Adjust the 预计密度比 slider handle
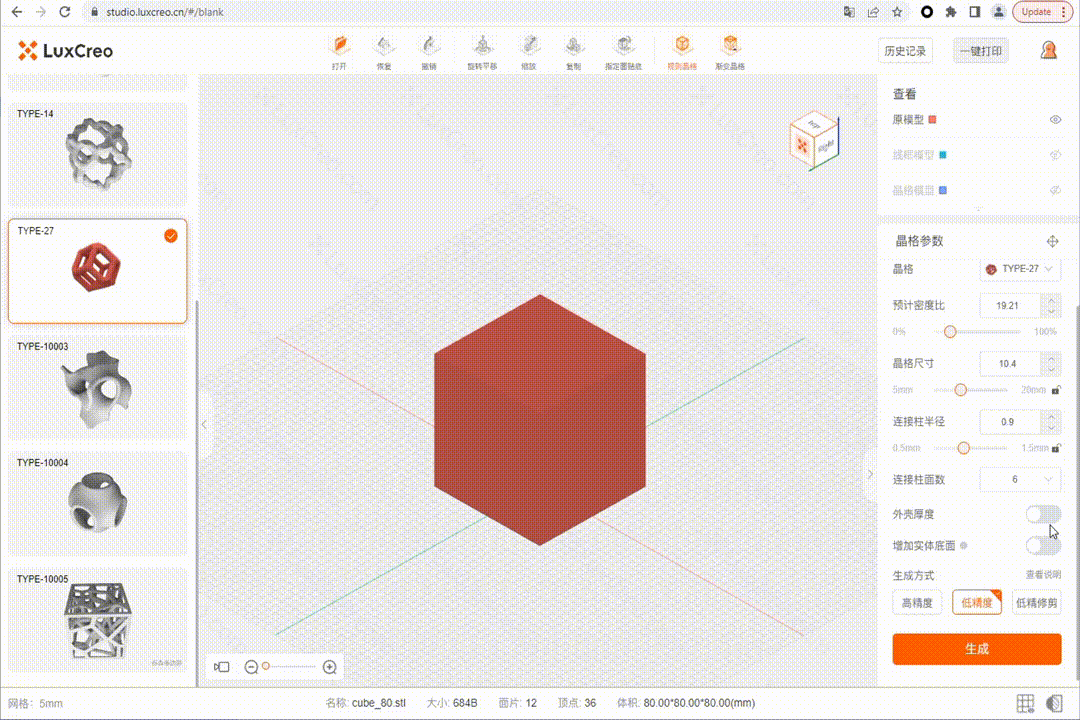Screen dimensions: 1080x720 click(950, 332)
